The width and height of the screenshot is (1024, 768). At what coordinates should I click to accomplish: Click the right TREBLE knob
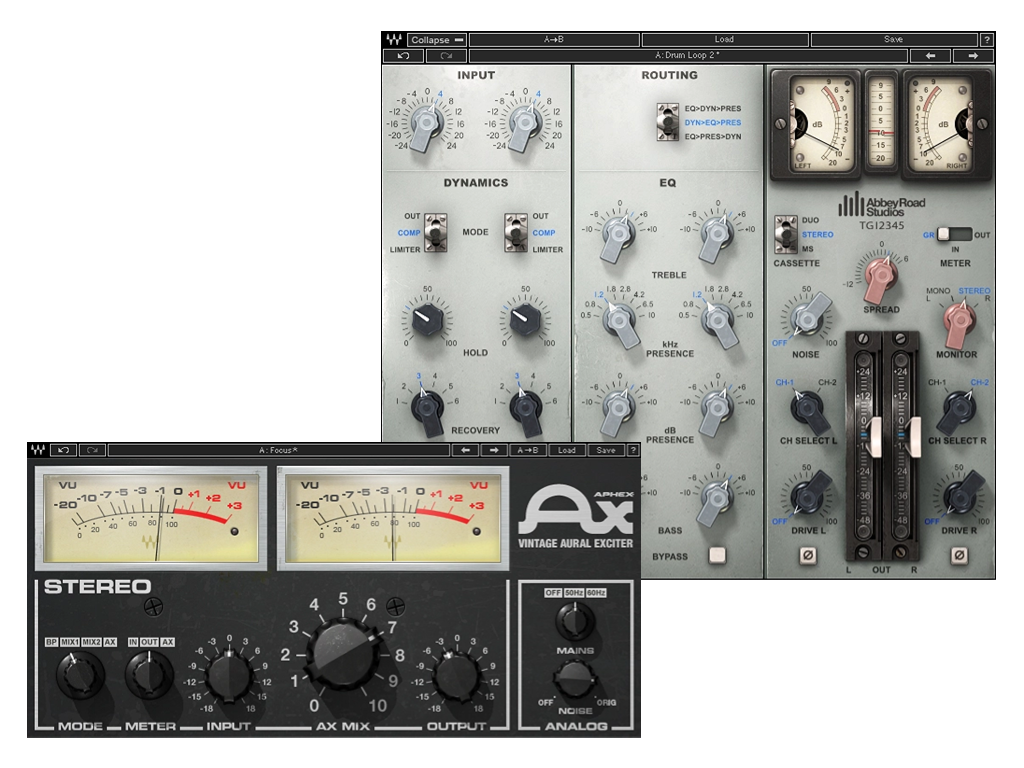716,234
